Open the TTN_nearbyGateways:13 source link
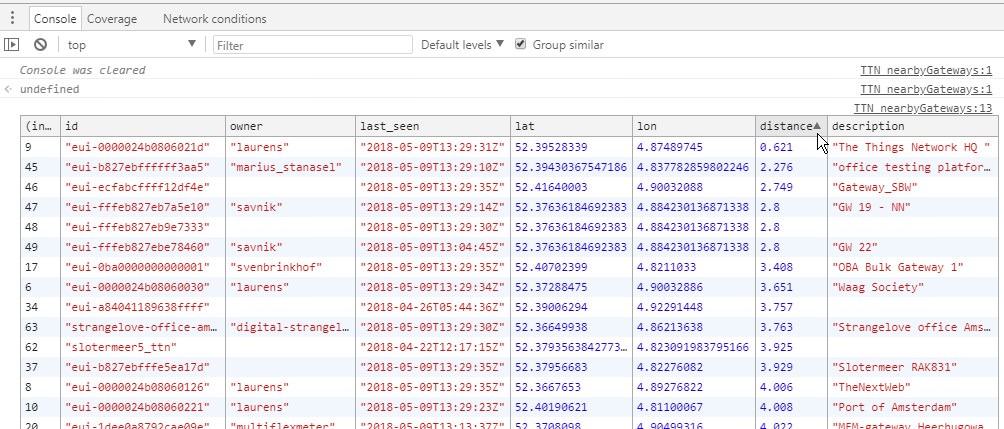Screen dimensions: 1004x429 point(923,108)
